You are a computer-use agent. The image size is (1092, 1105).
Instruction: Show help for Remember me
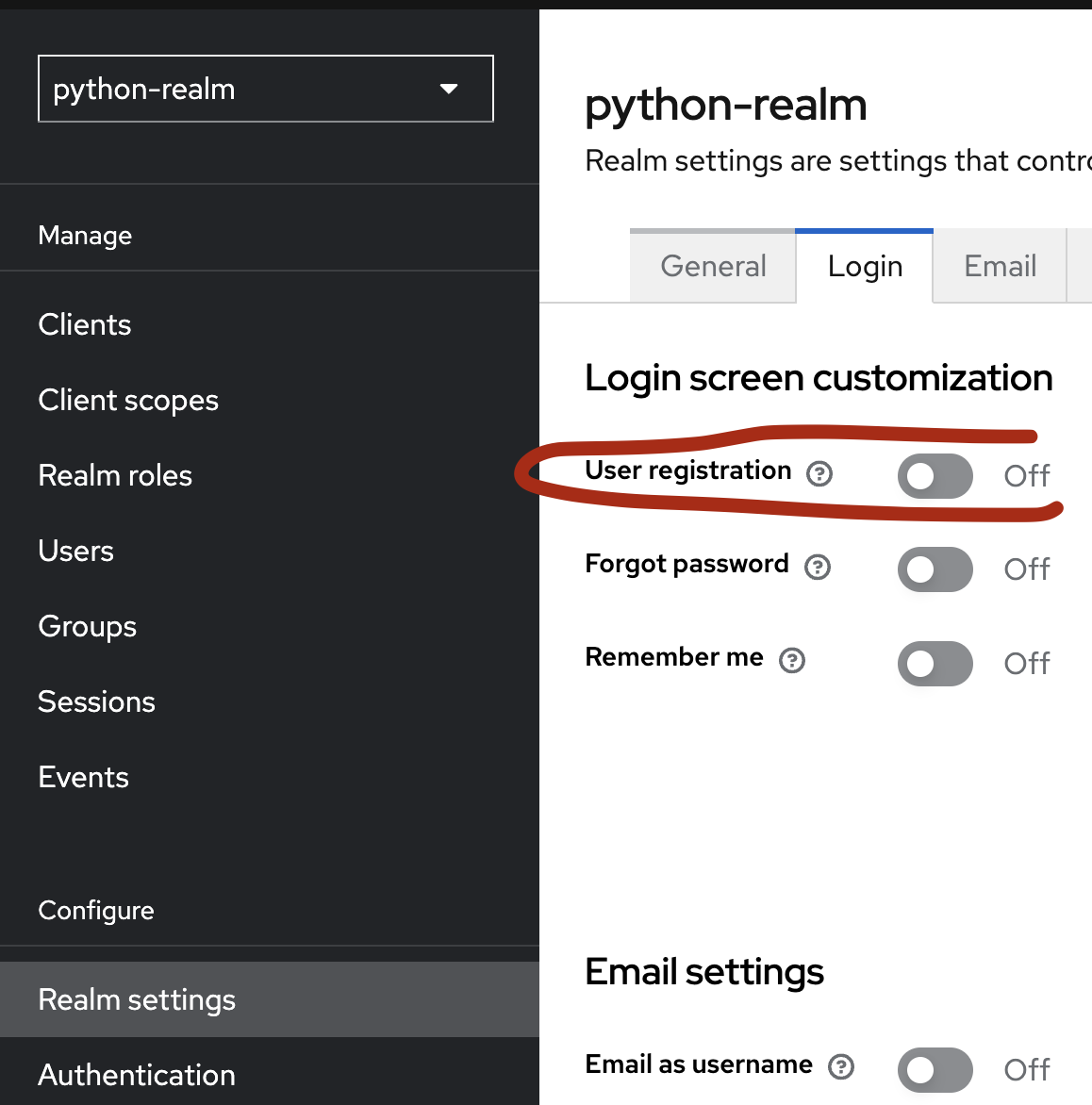pyautogui.click(x=792, y=660)
